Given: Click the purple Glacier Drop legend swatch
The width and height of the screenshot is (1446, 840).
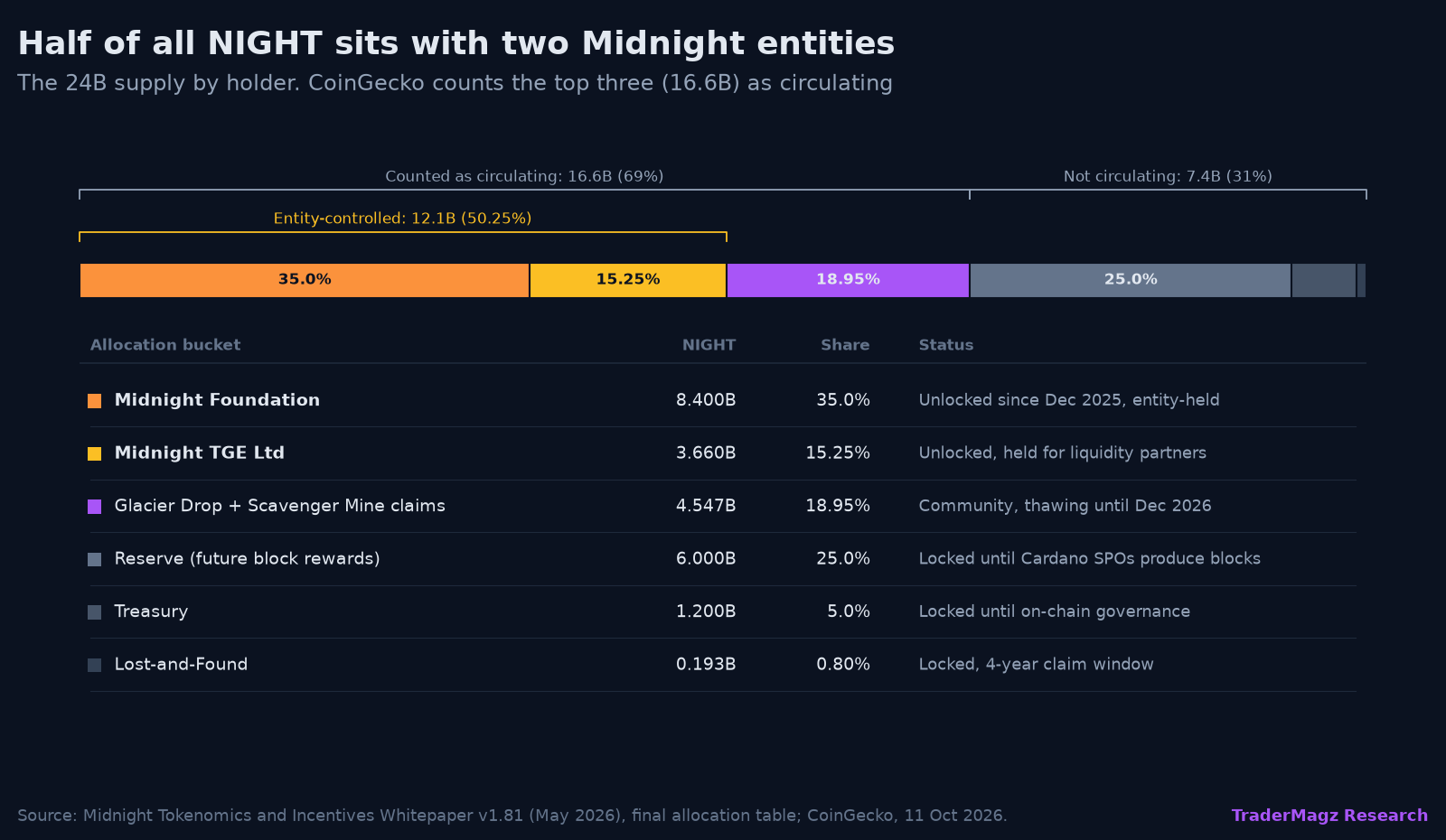Looking at the screenshot, I should (94, 507).
